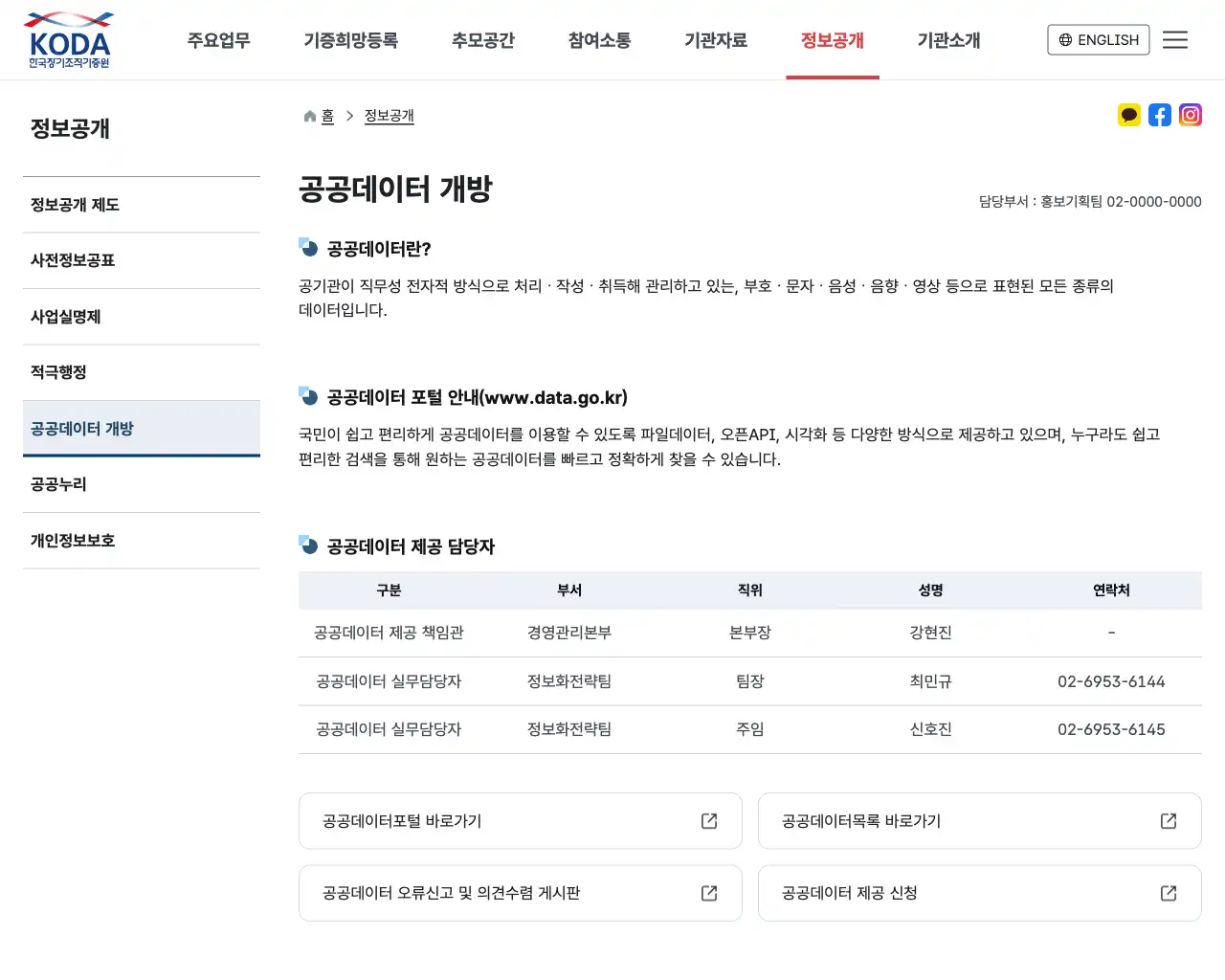
Task: Open the 추모공간 menu
Action: pyautogui.click(x=483, y=40)
